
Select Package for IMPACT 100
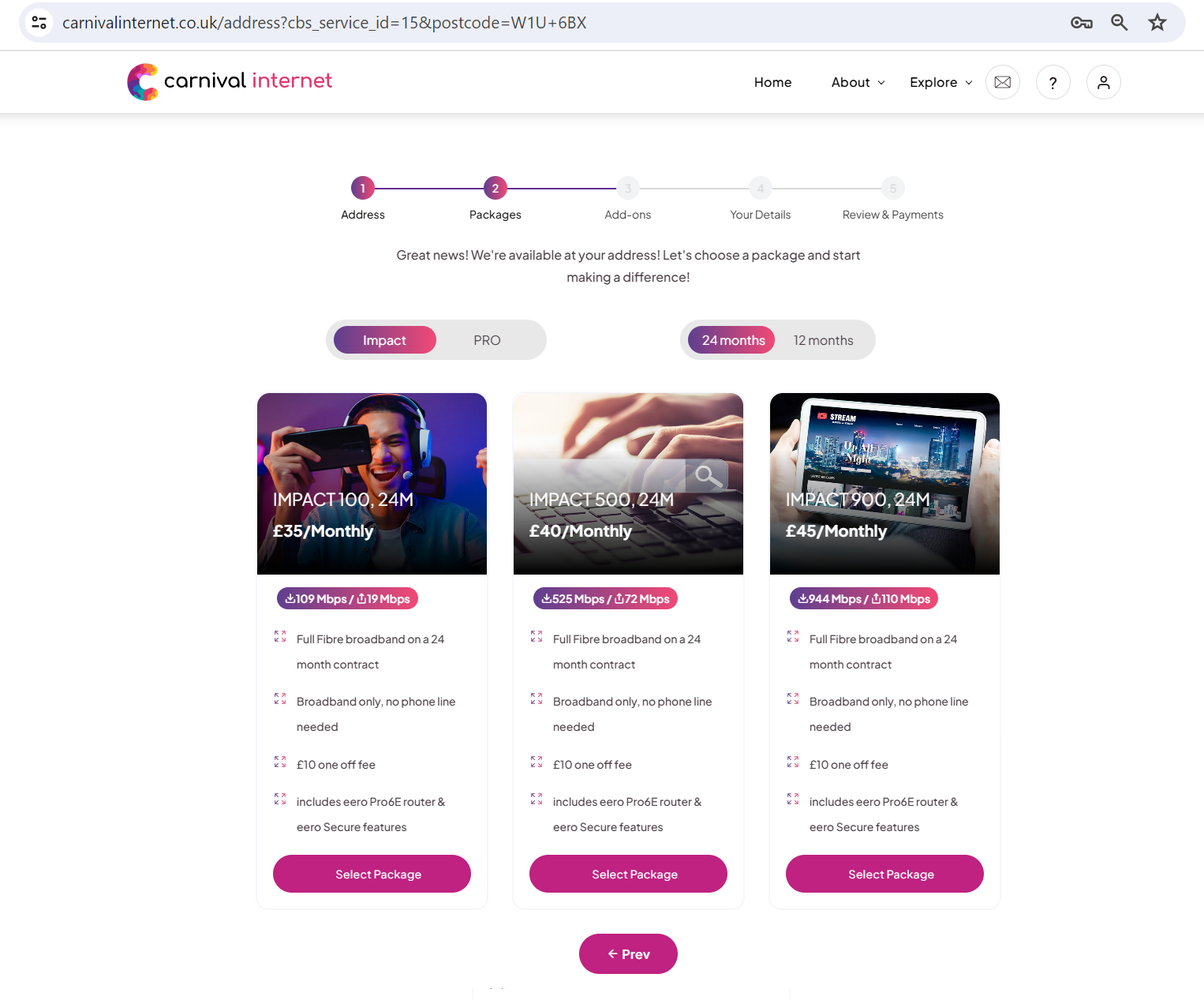pyautogui.click(x=372, y=874)
